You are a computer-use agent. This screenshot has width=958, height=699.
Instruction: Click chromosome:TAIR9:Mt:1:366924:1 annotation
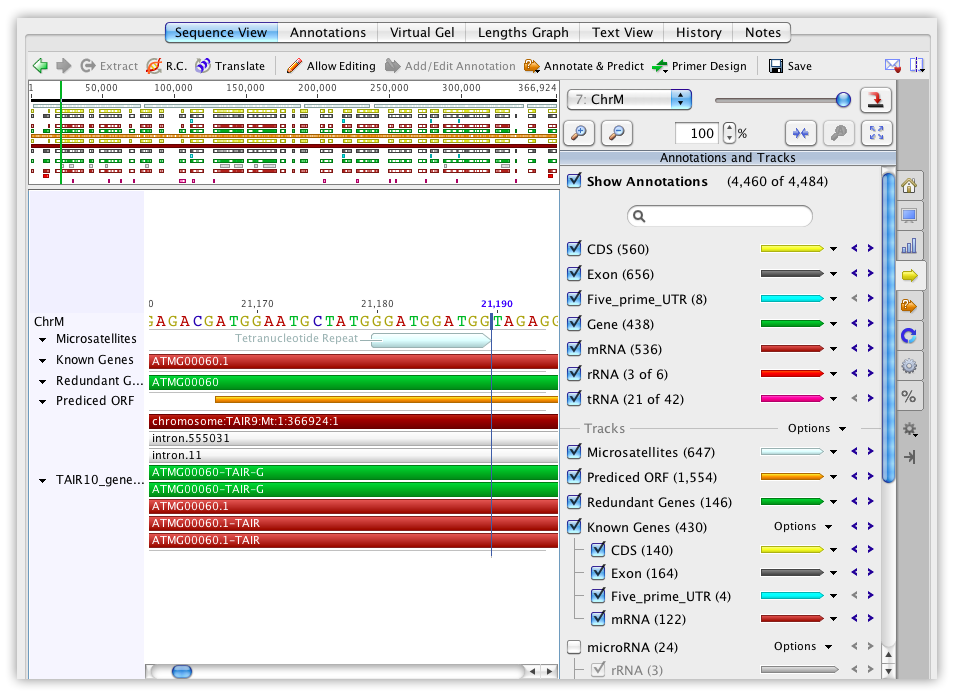pyautogui.click(x=353, y=422)
